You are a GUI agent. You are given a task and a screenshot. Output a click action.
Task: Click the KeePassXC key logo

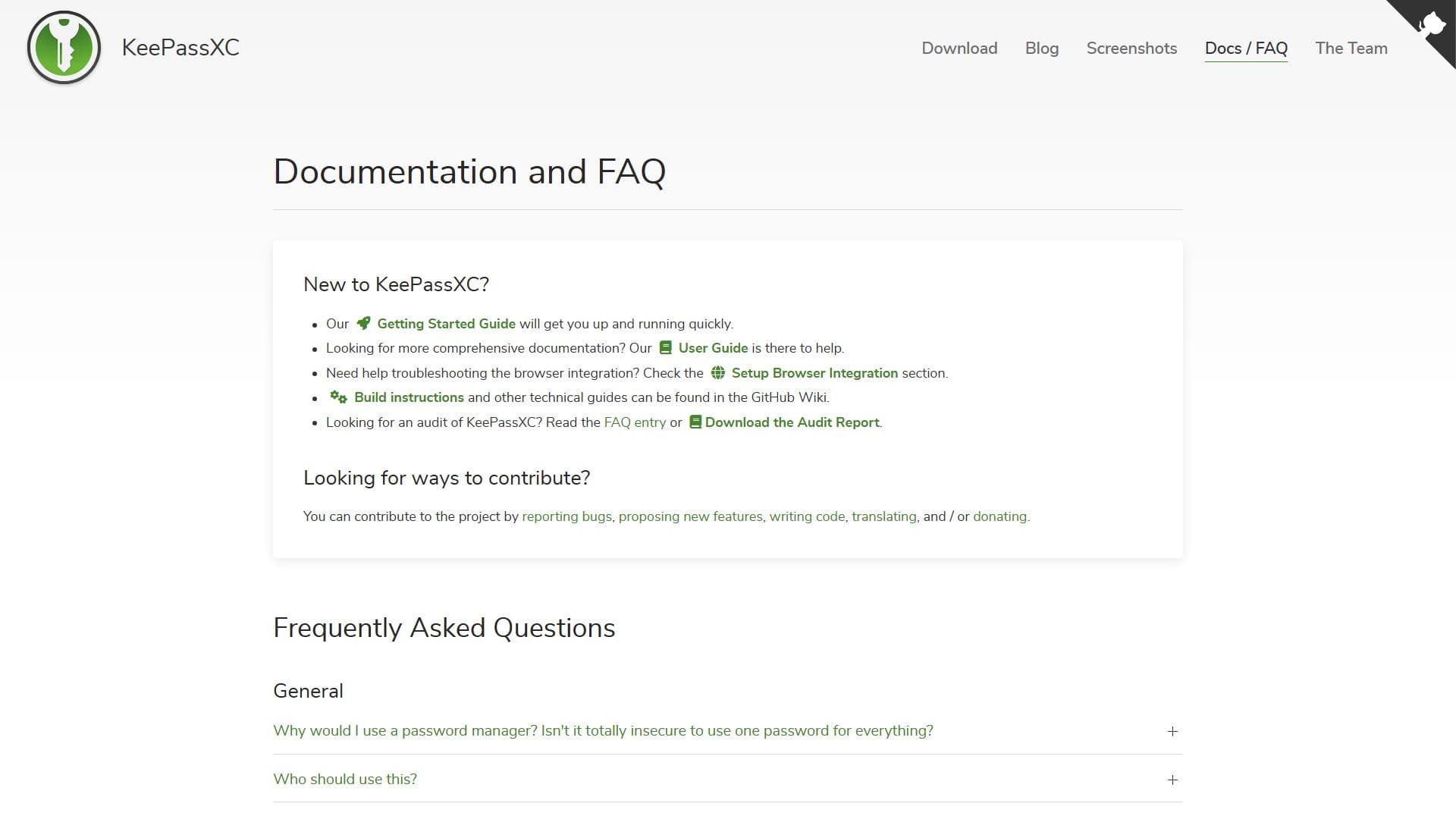pos(64,47)
